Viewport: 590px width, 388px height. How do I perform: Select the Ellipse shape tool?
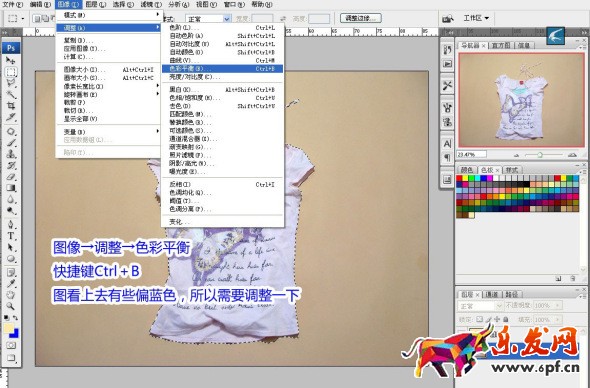tap(11, 259)
